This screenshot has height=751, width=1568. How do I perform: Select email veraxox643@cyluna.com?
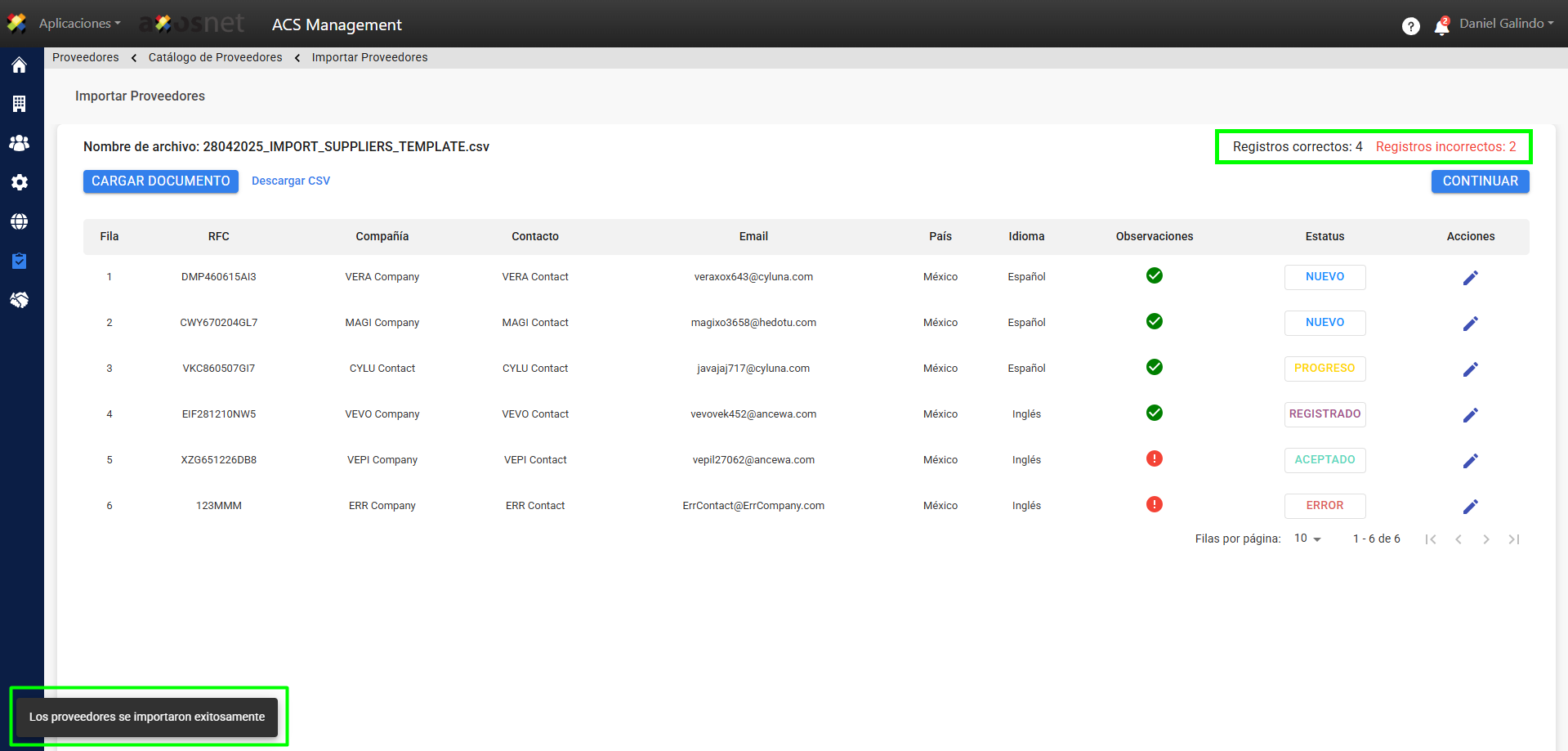[753, 277]
